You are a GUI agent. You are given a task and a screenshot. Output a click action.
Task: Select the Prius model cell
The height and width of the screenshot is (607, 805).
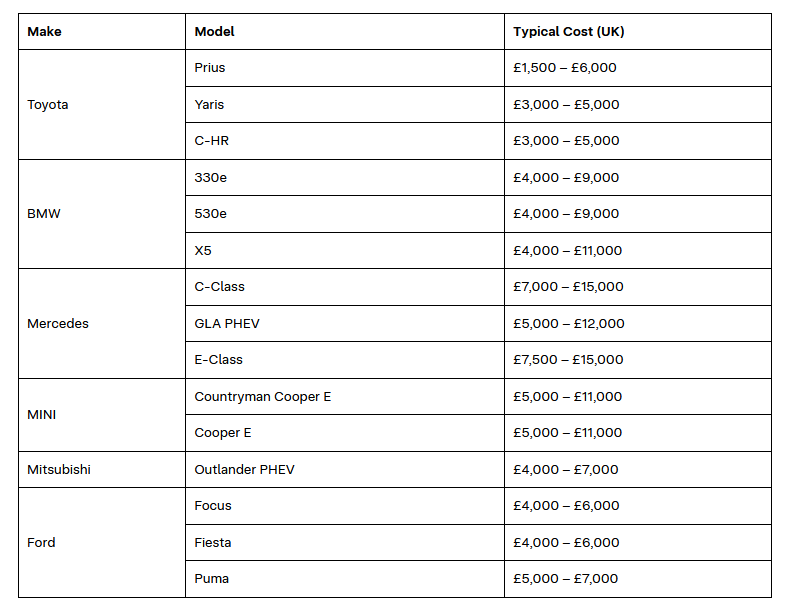(x=210, y=68)
